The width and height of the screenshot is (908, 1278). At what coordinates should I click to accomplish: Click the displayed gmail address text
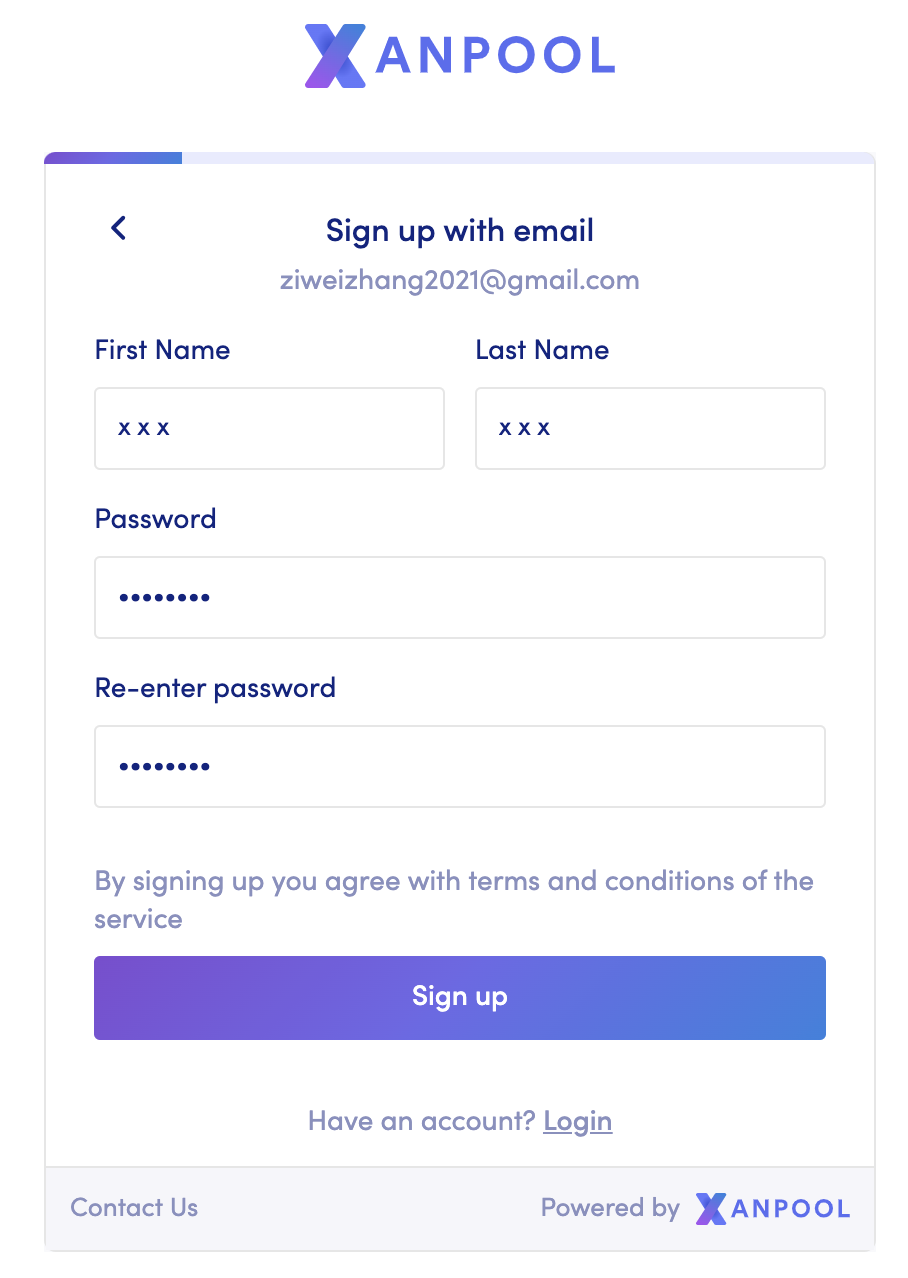[459, 280]
